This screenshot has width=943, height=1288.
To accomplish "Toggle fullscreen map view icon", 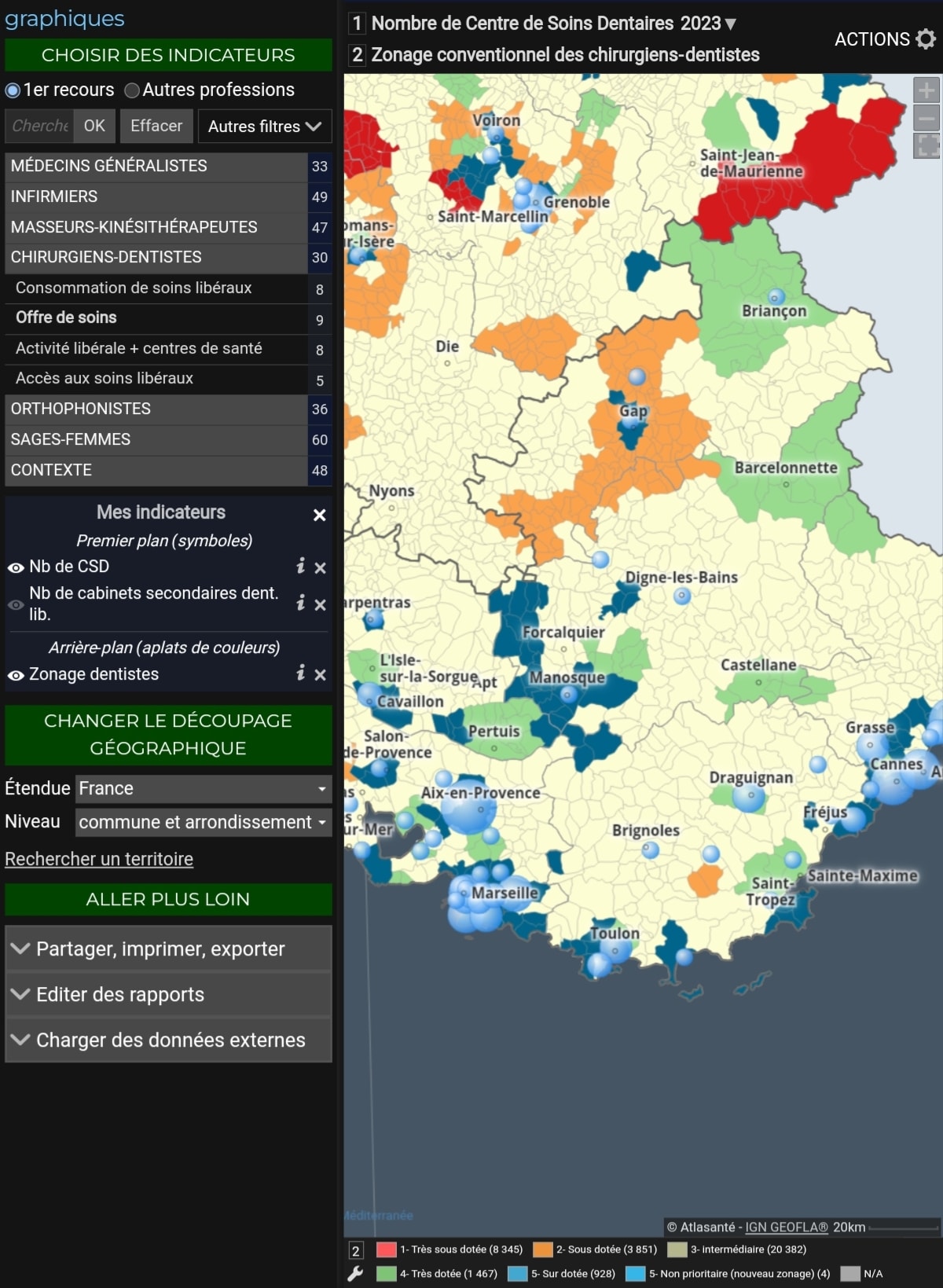I will click(x=926, y=146).
